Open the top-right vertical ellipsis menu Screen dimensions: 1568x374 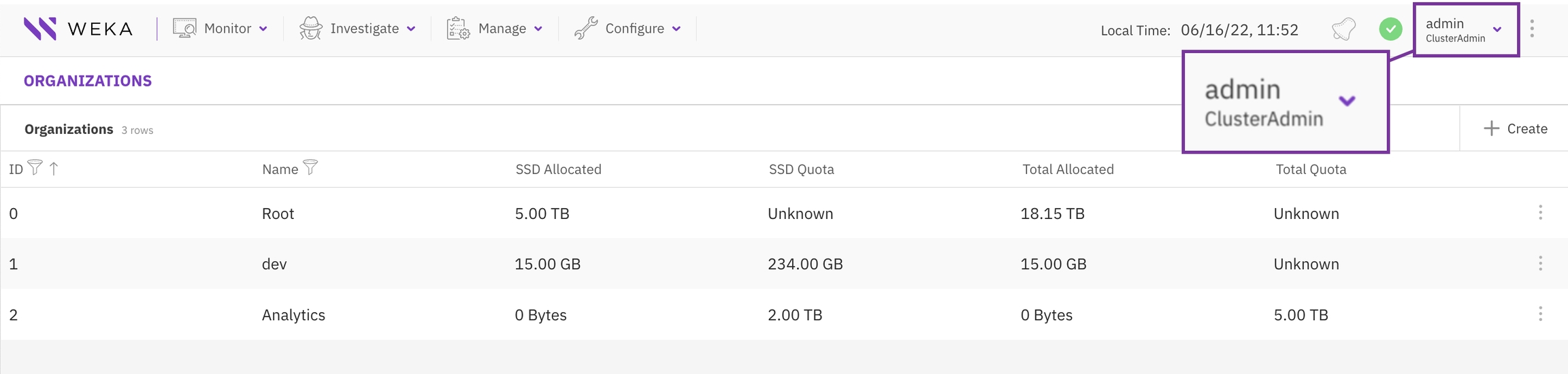tap(1532, 29)
